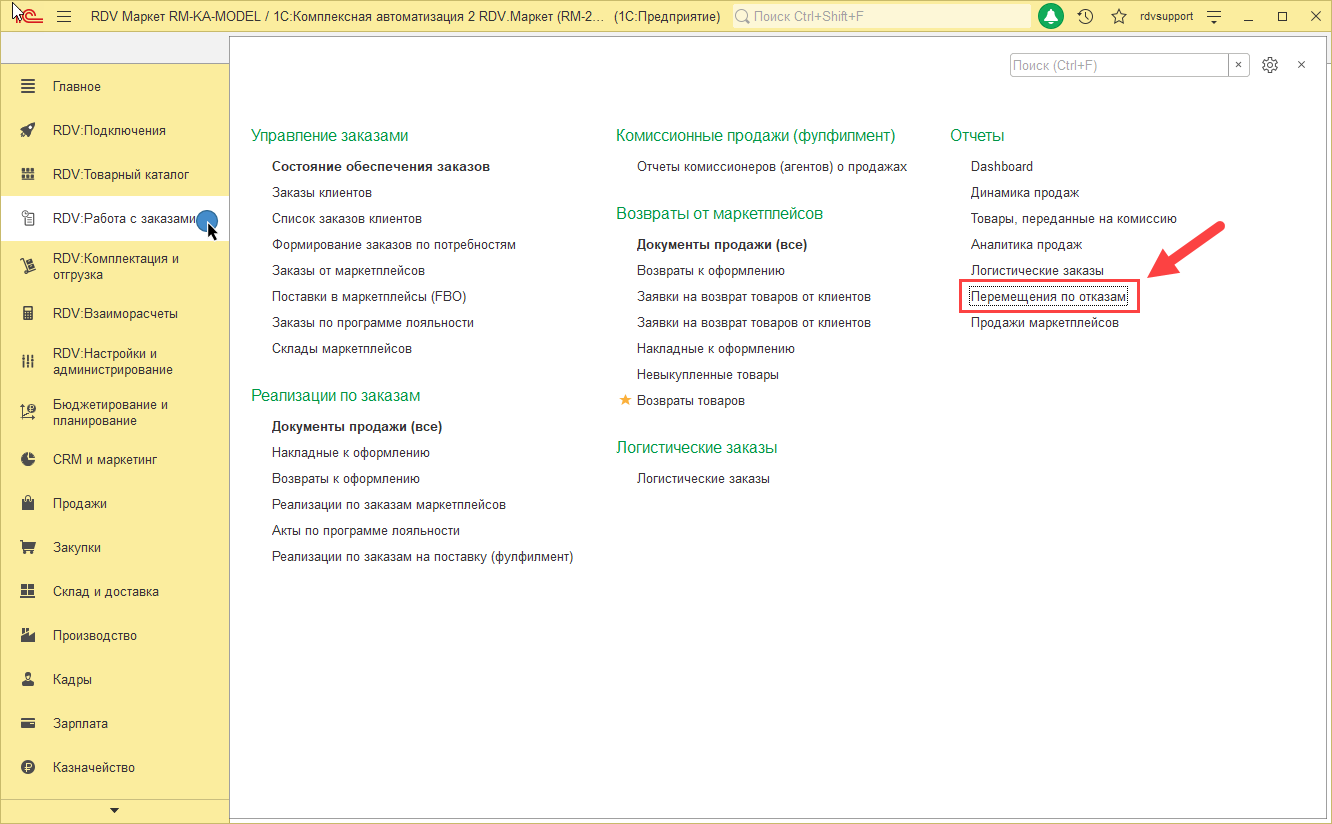Open Реализации по заказам на поставку (фулфилмент)
Screen dimensions: 1332x824
423,557
